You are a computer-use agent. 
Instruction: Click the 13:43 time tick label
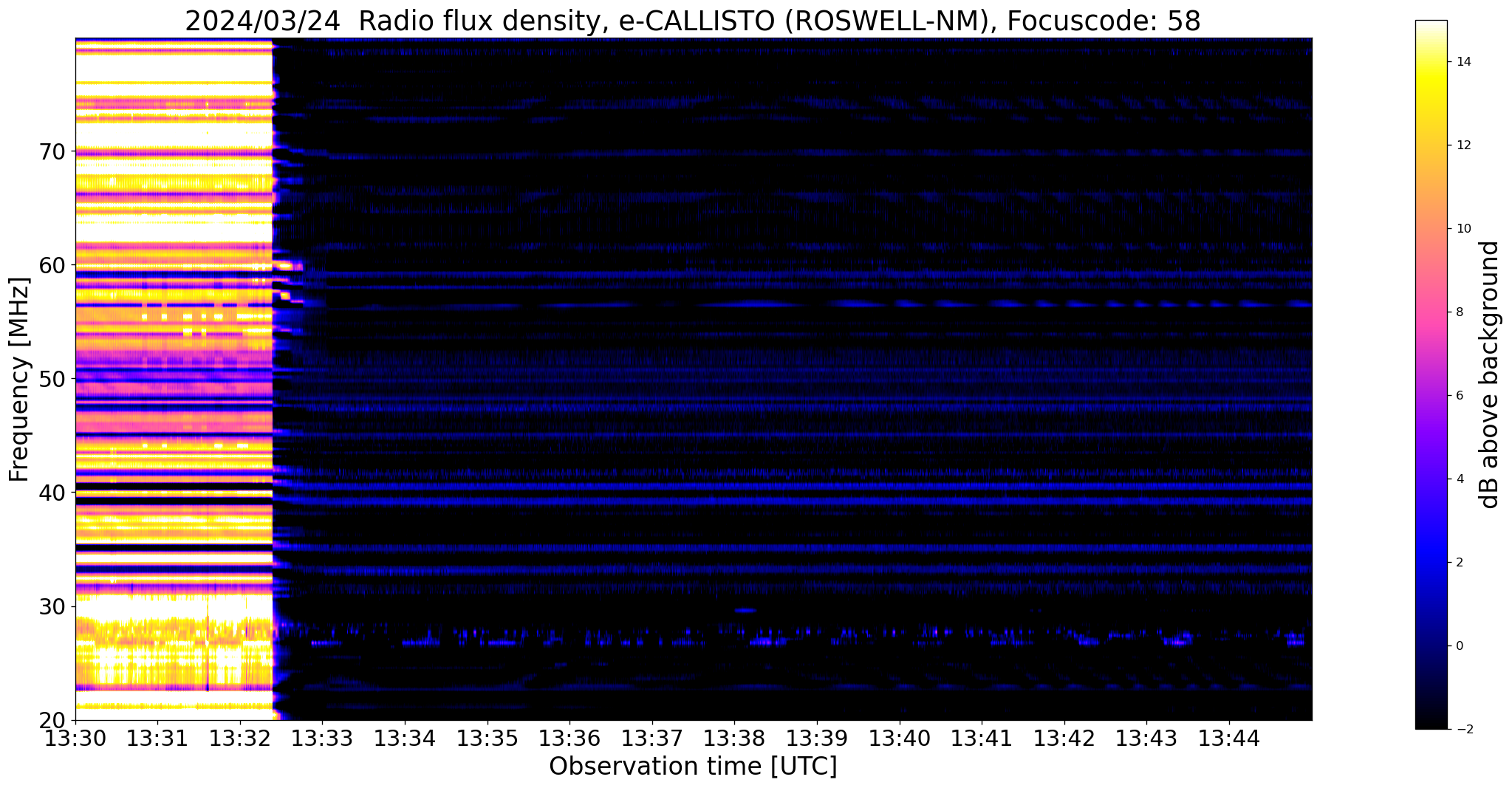(1147, 738)
